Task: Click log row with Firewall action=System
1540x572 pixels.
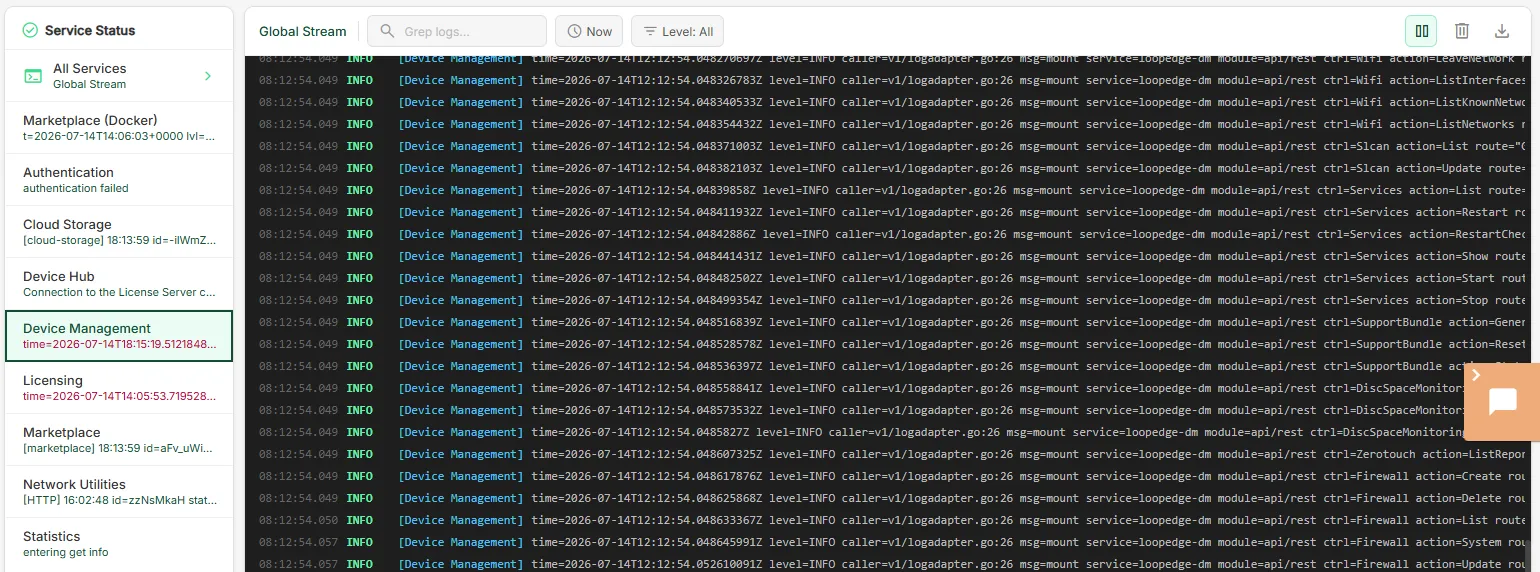Action: tap(886, 542)
